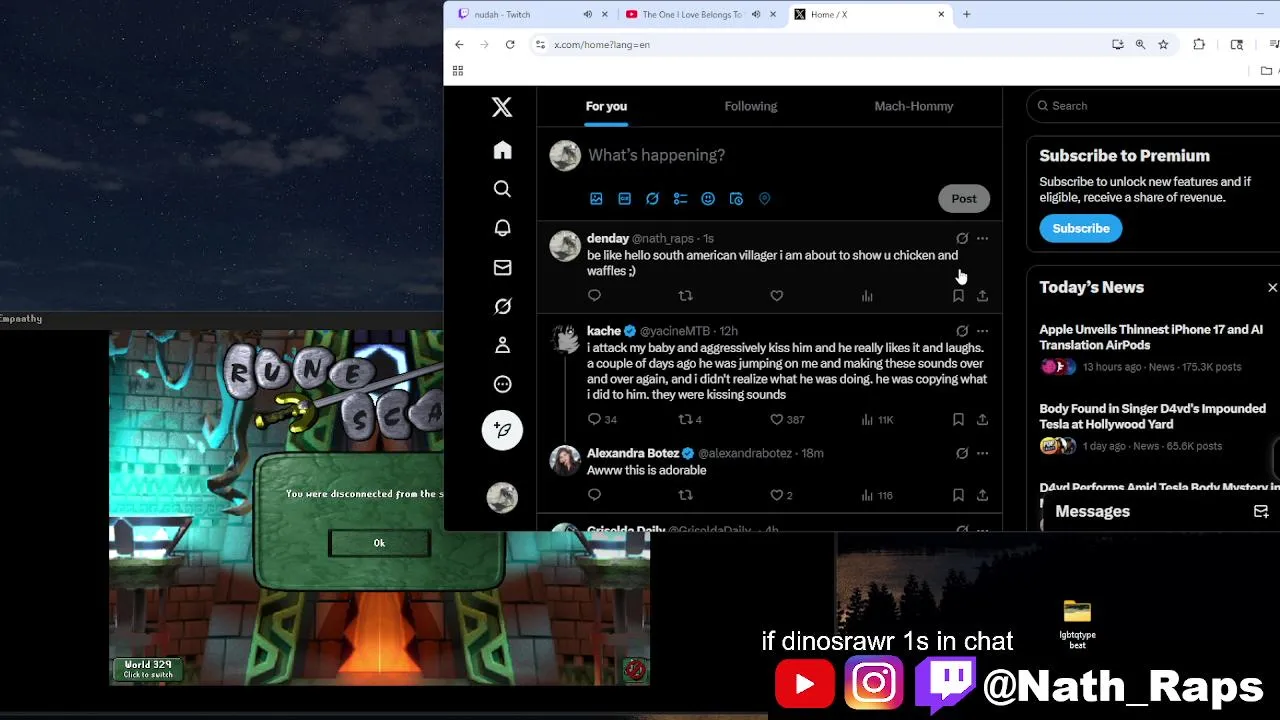Repost denday's post

(685, 296)
